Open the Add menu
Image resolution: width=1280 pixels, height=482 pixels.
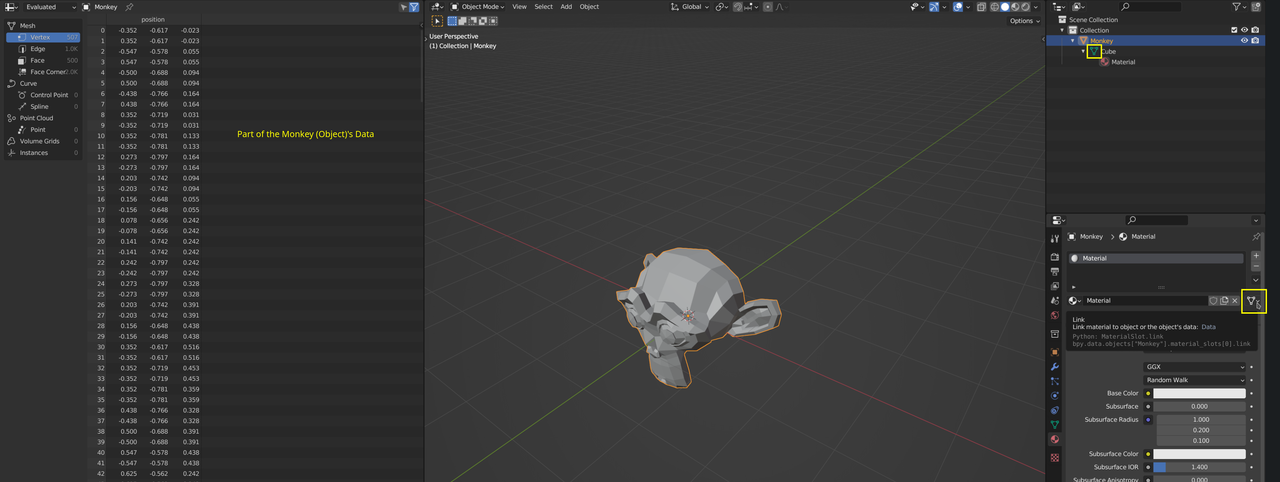(566, 6)
